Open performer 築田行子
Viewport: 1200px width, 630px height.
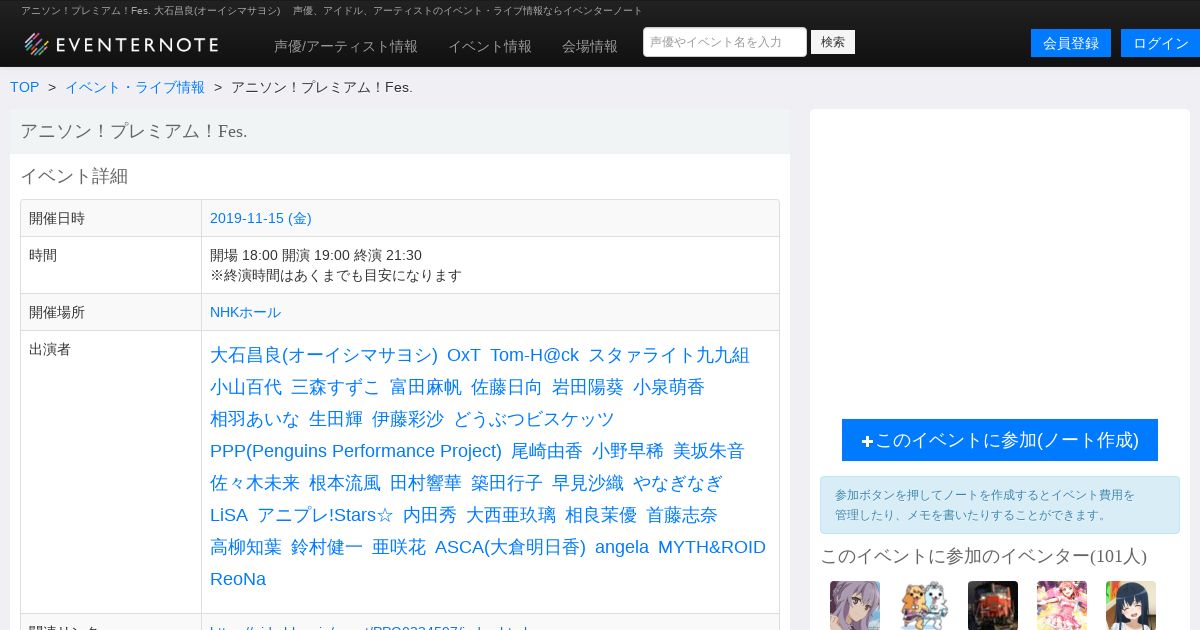[x=507, y=483]
